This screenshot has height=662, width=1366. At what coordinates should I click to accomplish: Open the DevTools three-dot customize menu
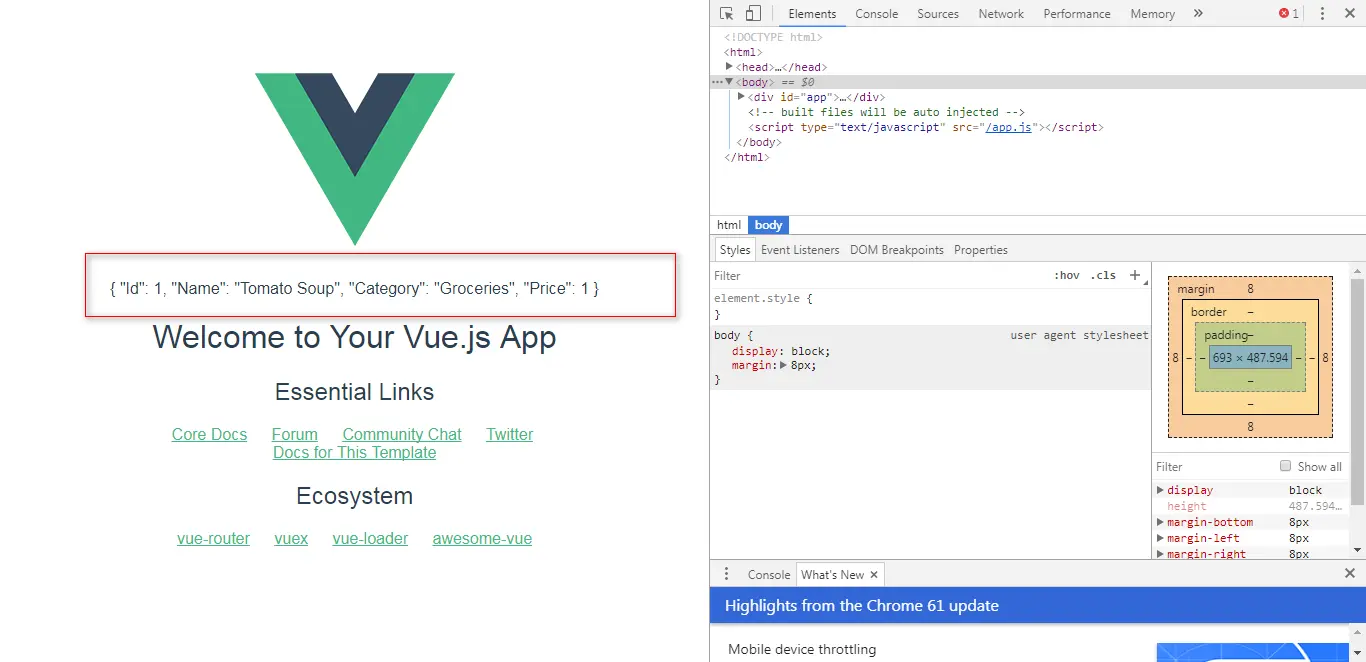(1322, 14)
